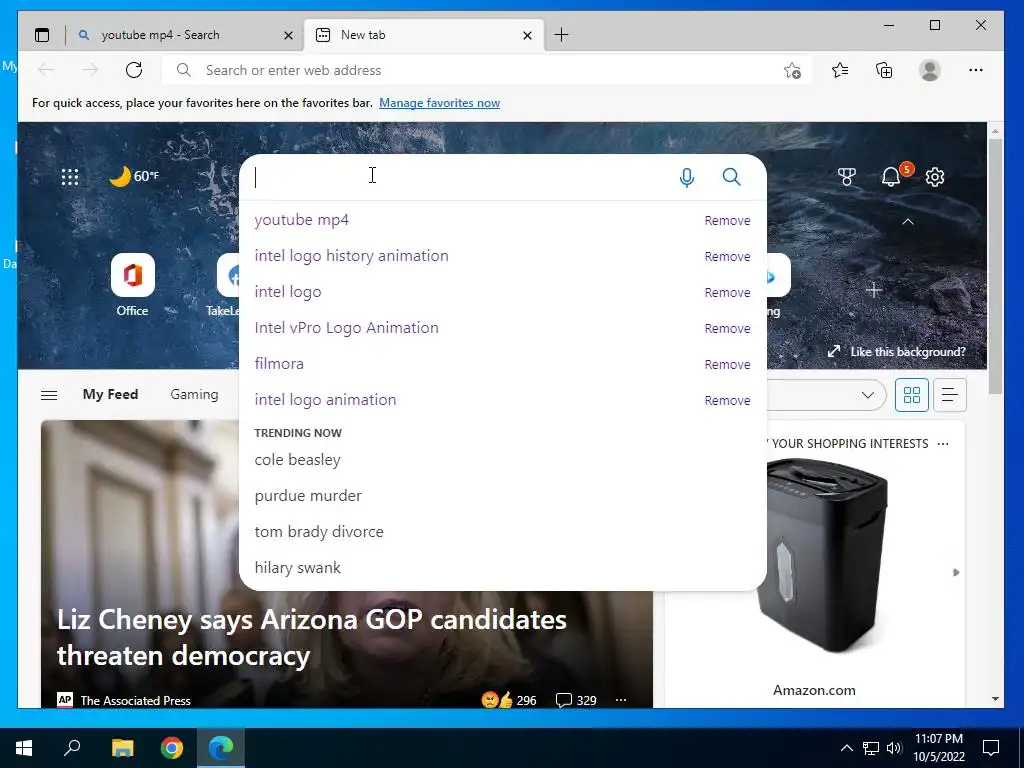Select trending search tom brady divorce

319,532
